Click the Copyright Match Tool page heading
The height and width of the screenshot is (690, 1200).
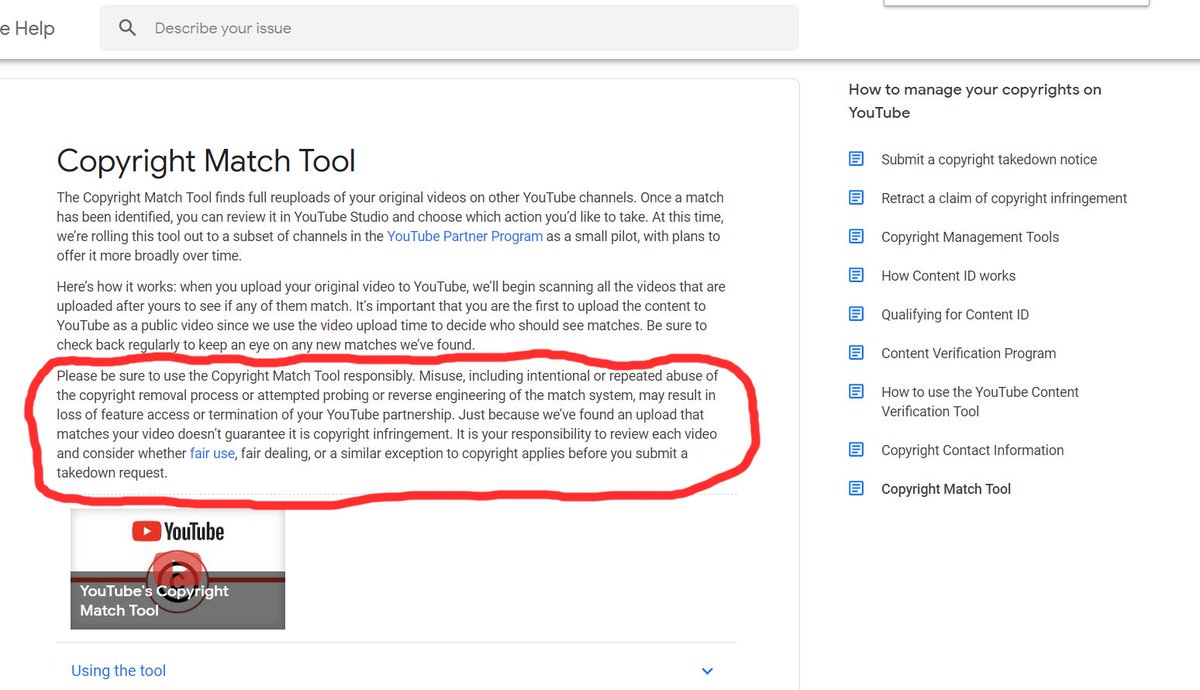coord(206,161)
